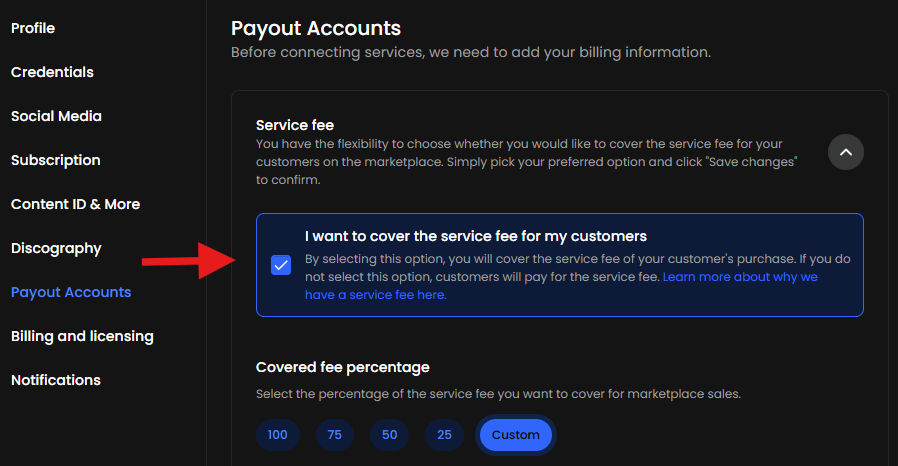This screenshot has height=466, width=898.
Task: Open the Profile settings page
Action: click(33, 28)
